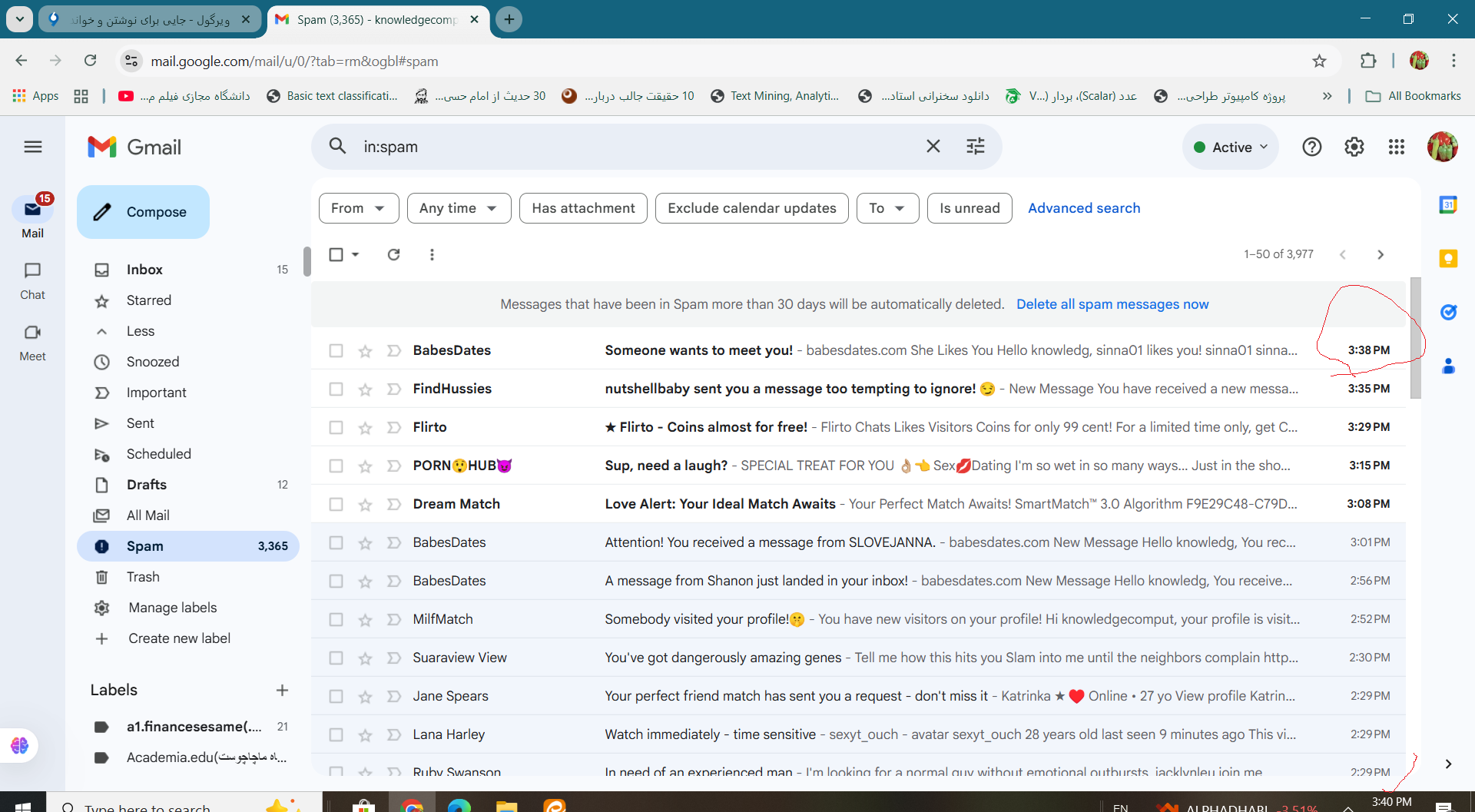The image size is (1475, 812).
Task: Open Google Calendar side panel icon
Action: 1448,204
